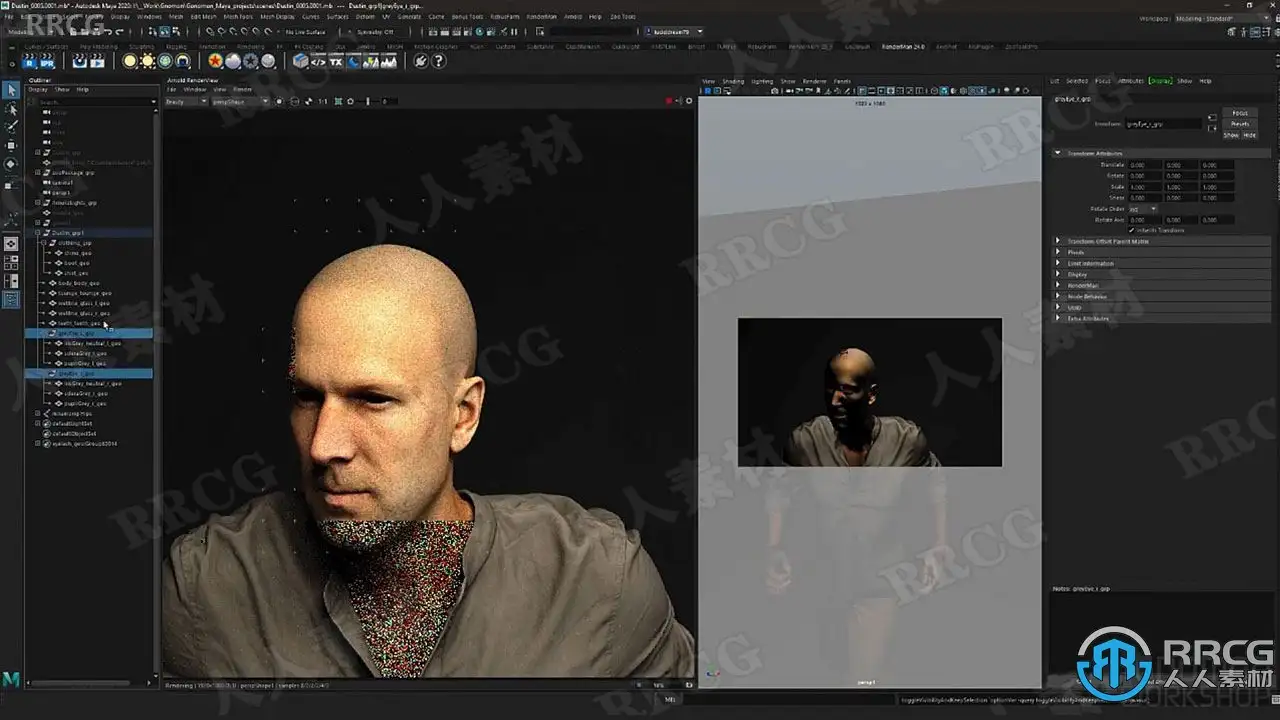Open the TX texture manager shelf icon
This screenshot has width=1280, height=720.
click(336, 62)
